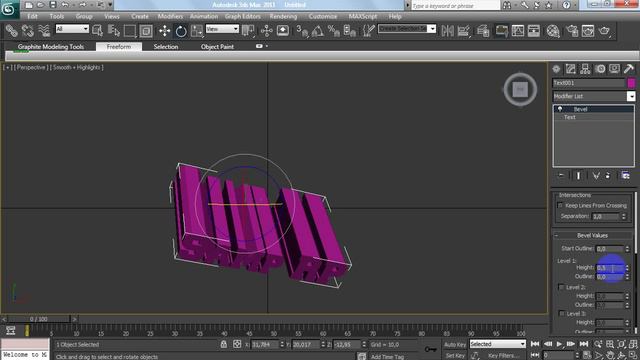This screenshot has height=360, width=640.
Task: Click the Play Animation button
Action: [559, 344]
